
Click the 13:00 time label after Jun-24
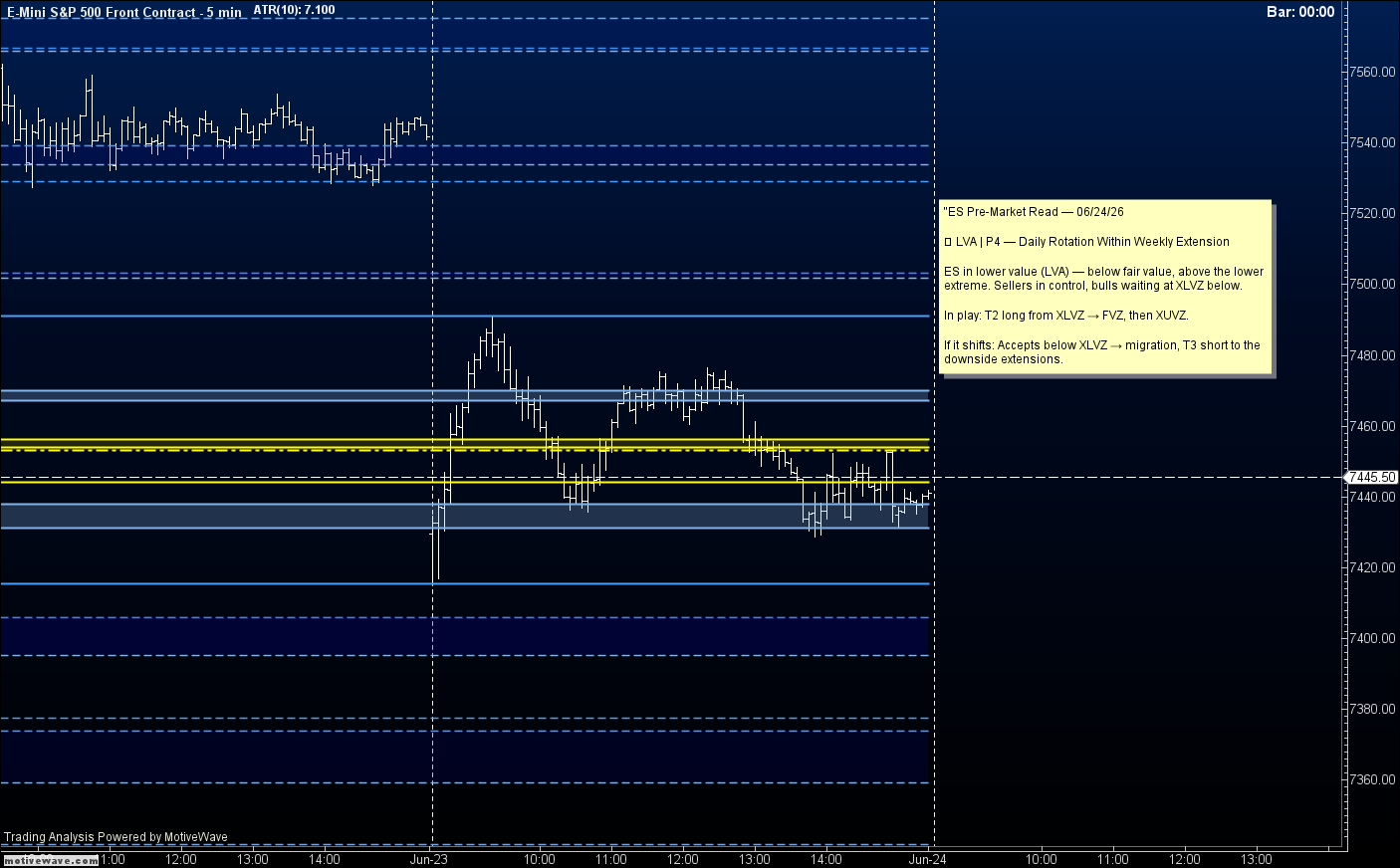tap(1257, 859)
